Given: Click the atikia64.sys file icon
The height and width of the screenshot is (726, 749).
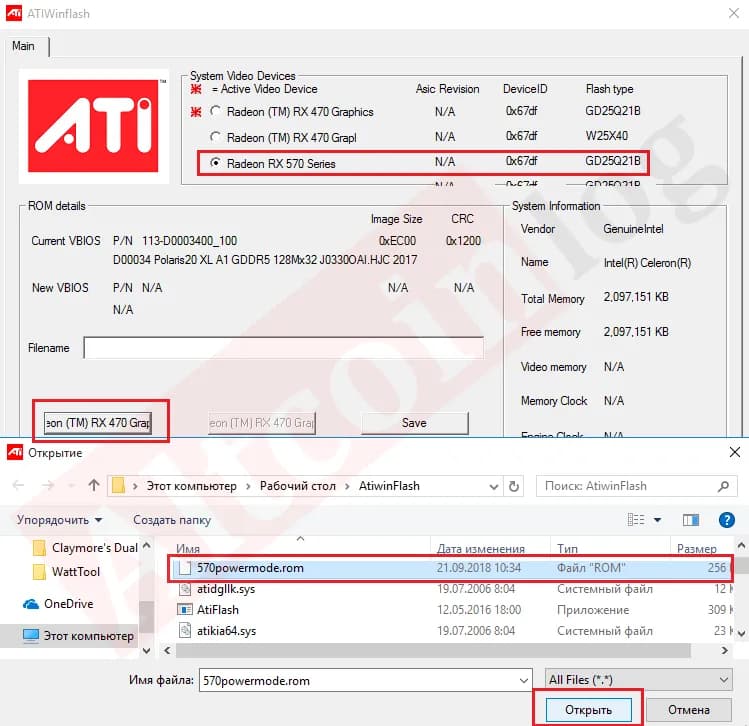Looking at the screenshot, I should (x=184, y=631).
